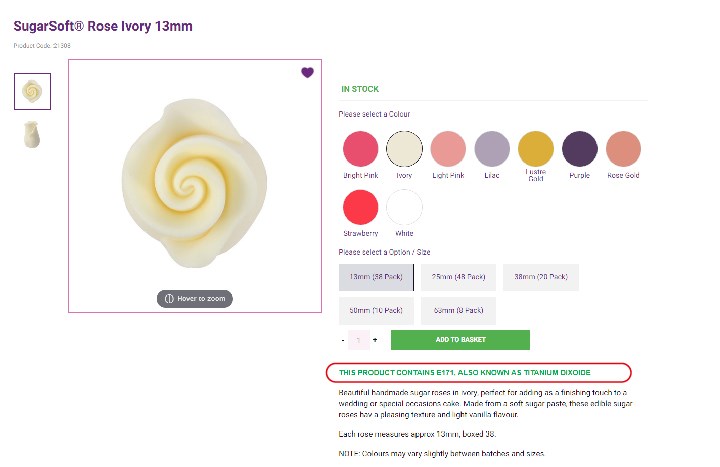Screen dimensions: 720x467
Task: Select the Lilac colour swatch
Action: tap(492, 150)
